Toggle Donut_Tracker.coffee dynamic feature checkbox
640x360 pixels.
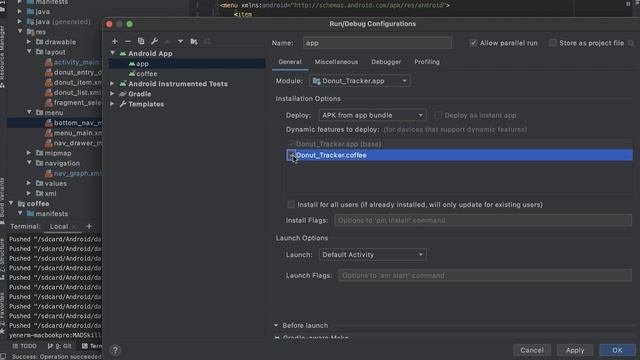pyautogui.click(x=291, y=155)
